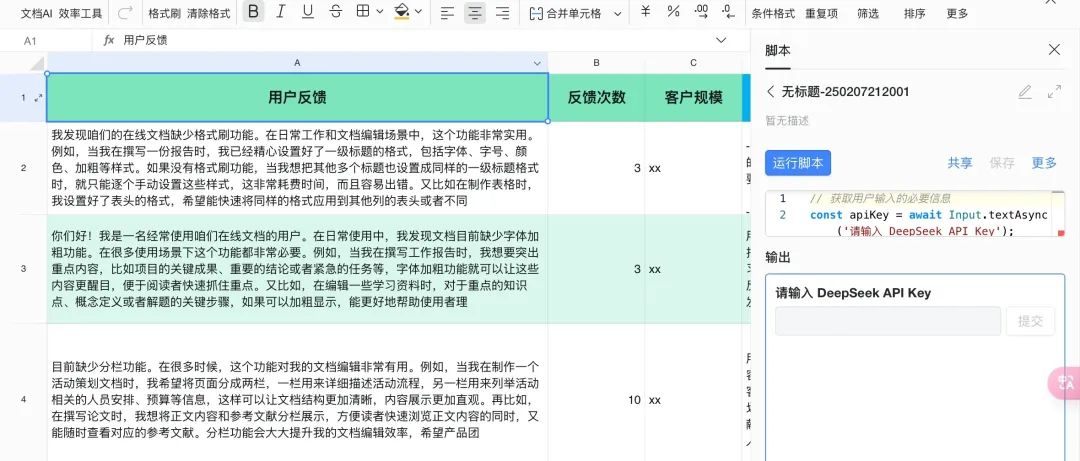1080x461 pixels.
Task: Select column C header
Action: pos(694,63)
